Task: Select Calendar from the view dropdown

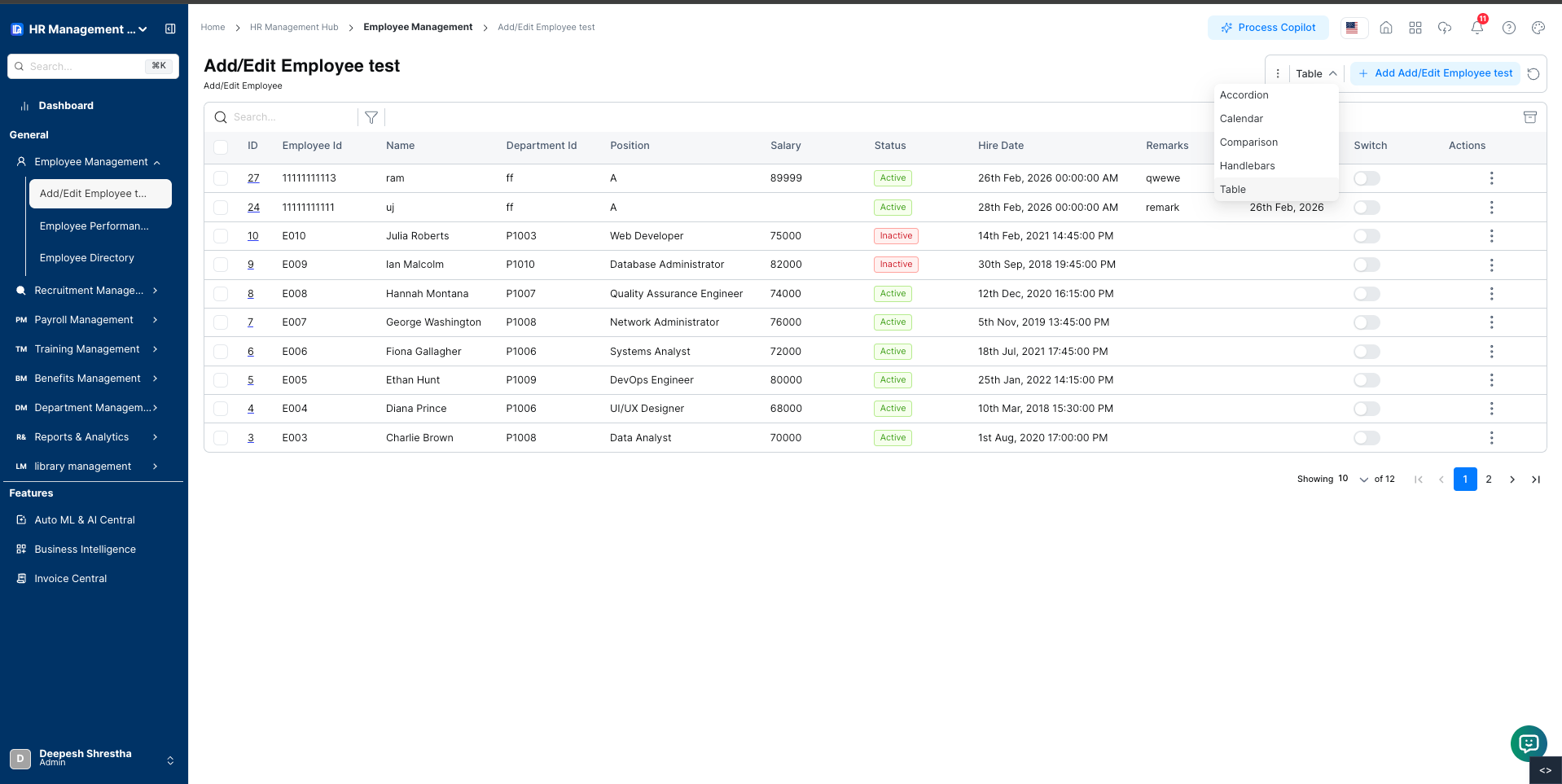Action: (1242, 118)
